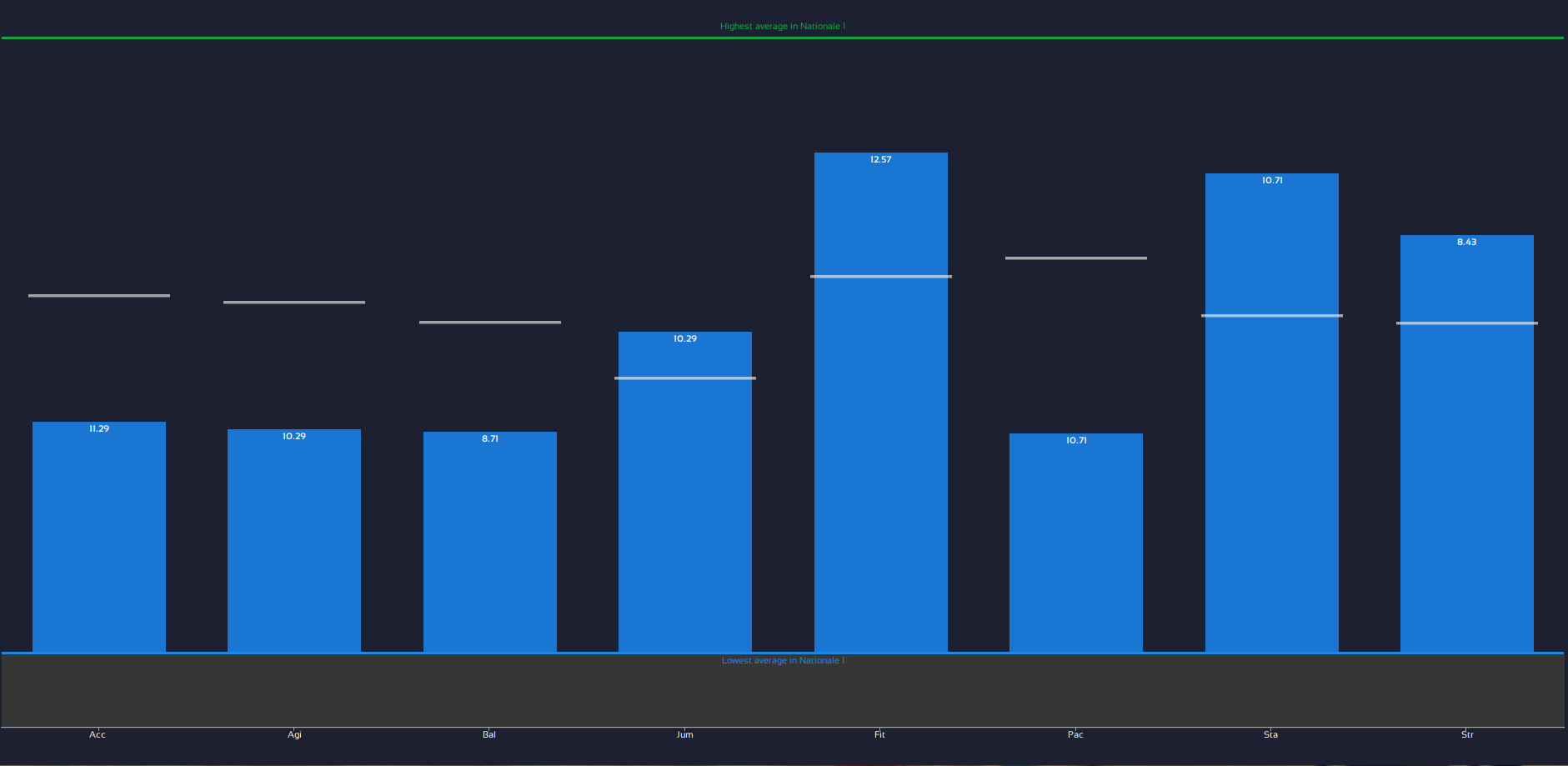Click the Fit axis label
Screen dimensions: 1568x766
(x=879, y=734)
